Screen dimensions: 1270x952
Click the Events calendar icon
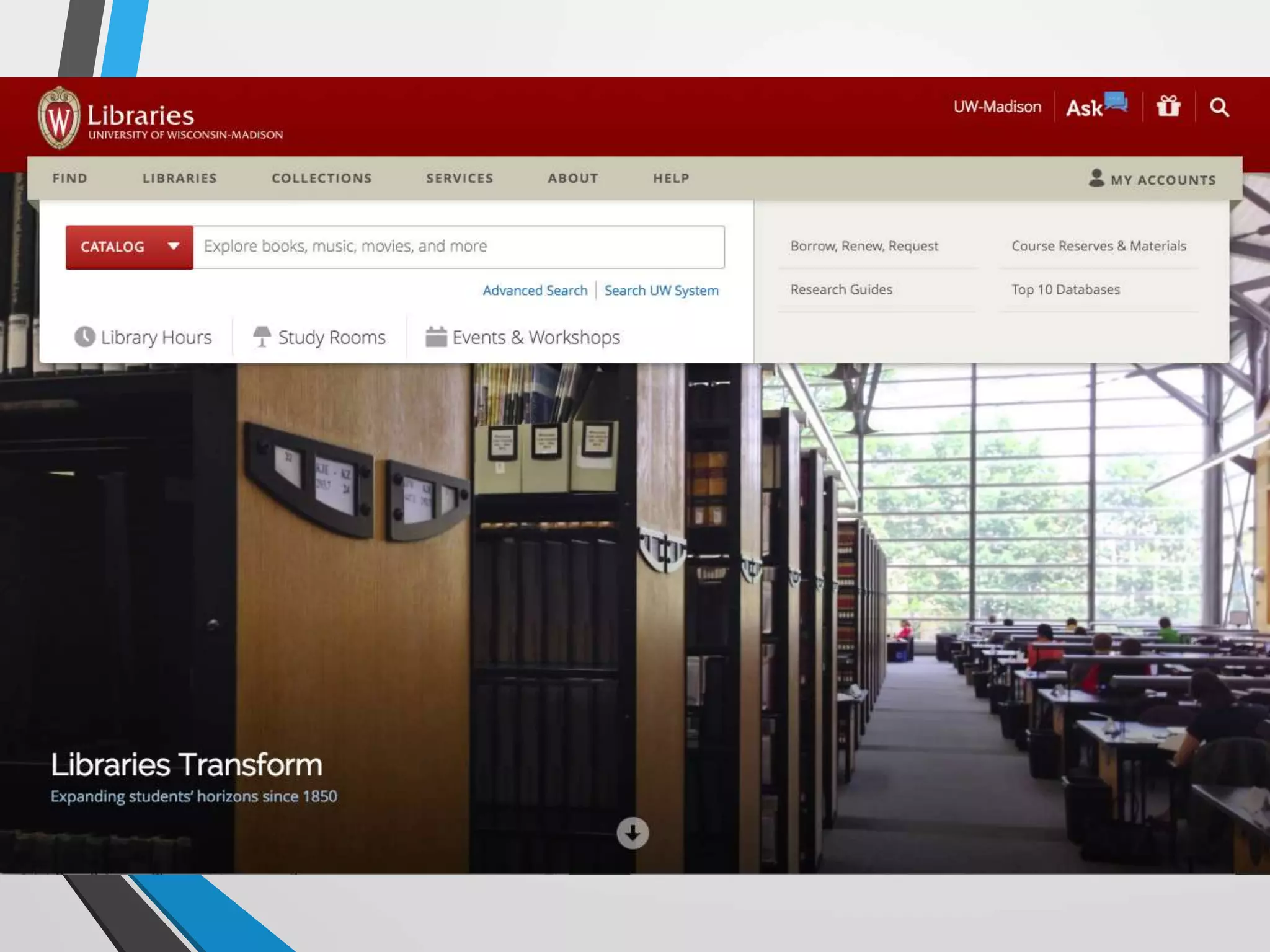point(436,337)
